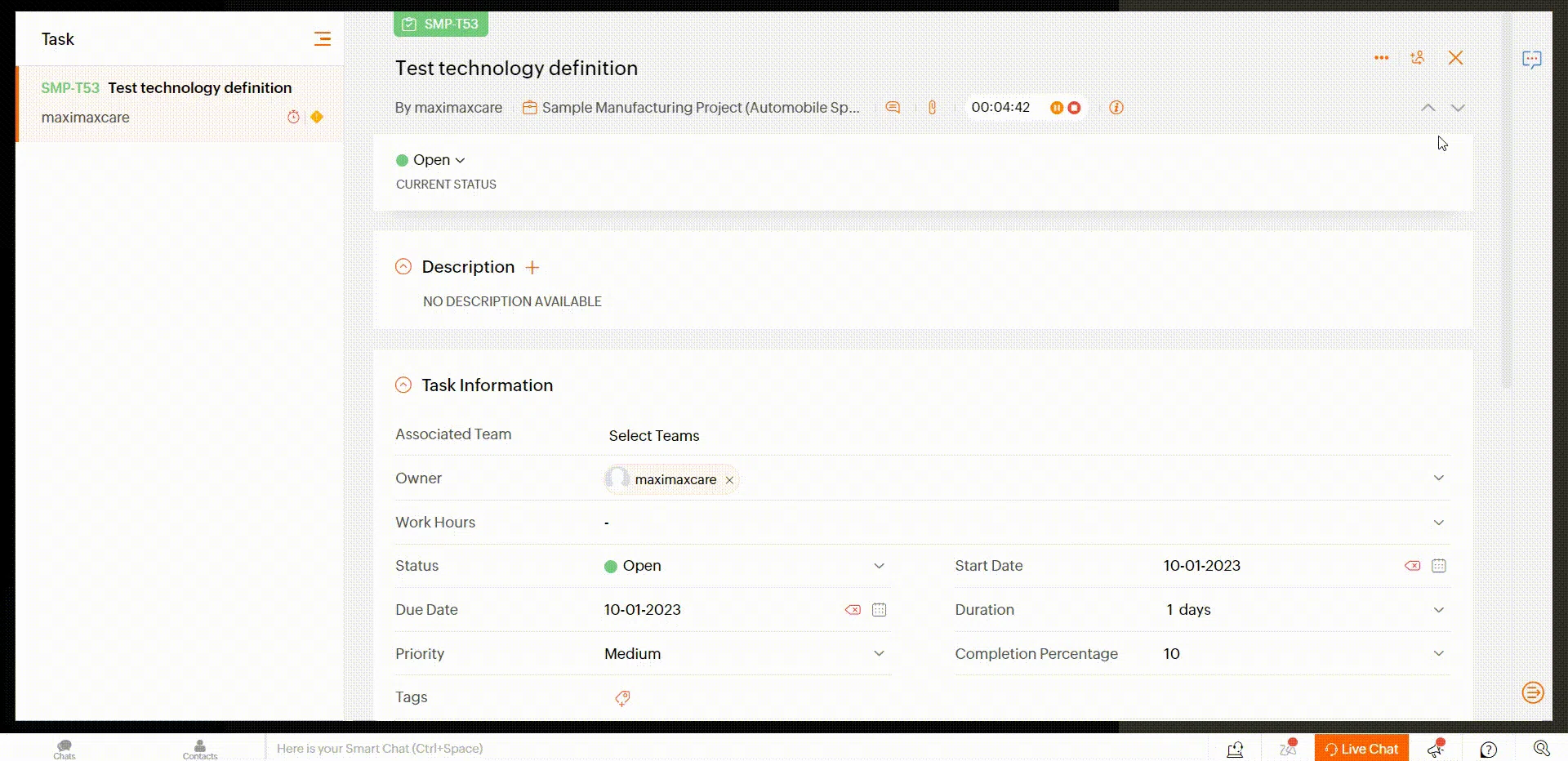The image size is (1568, 761).
Task: Add a tag using the tag icon
Action: tap(622, 698)
